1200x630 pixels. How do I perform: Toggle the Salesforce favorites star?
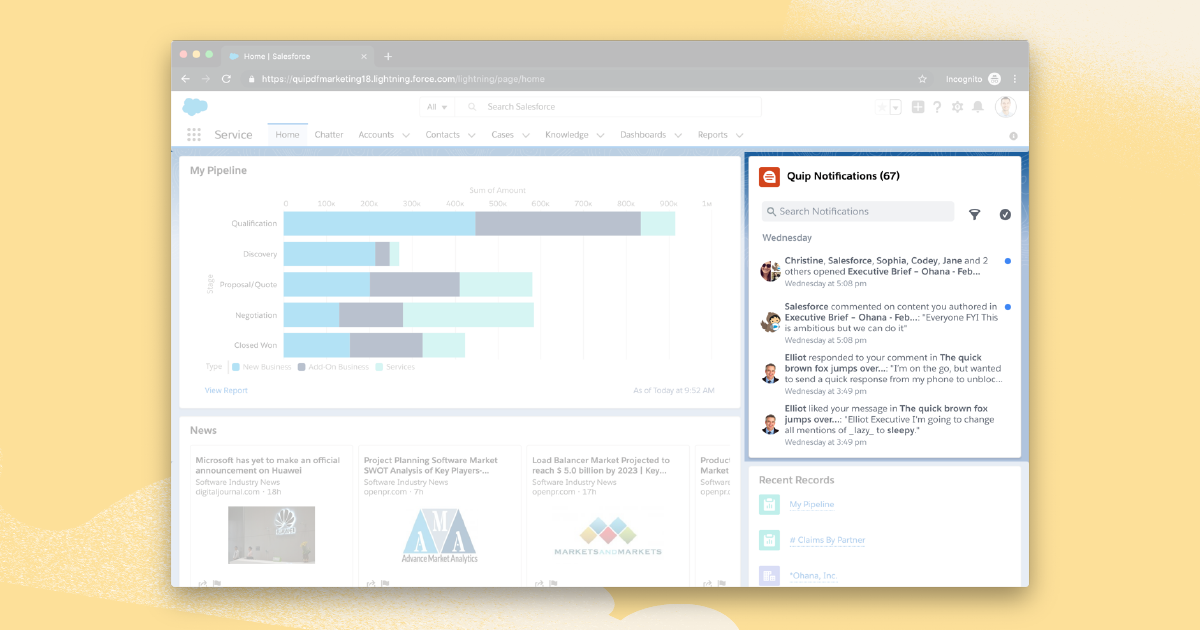(881, 107)
